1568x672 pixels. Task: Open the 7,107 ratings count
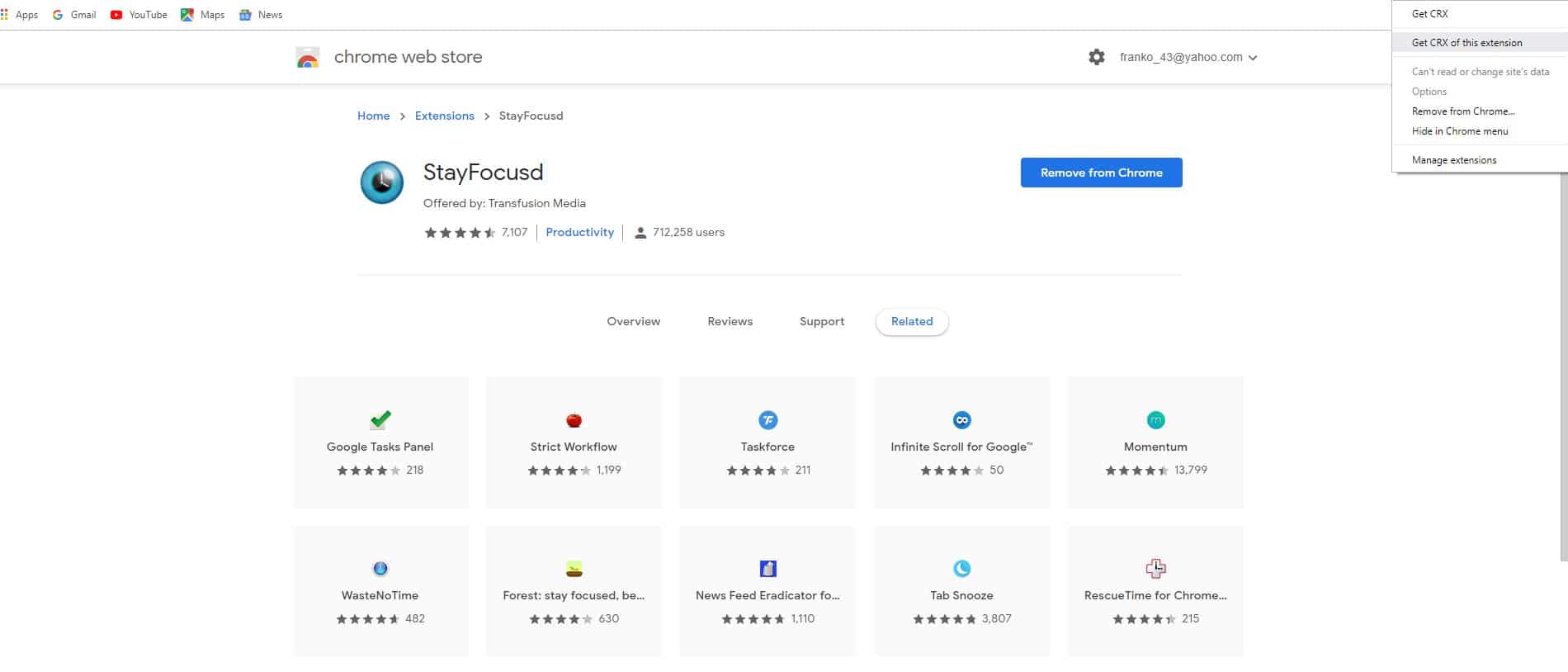pyautogui.click(x=515, y=233)
